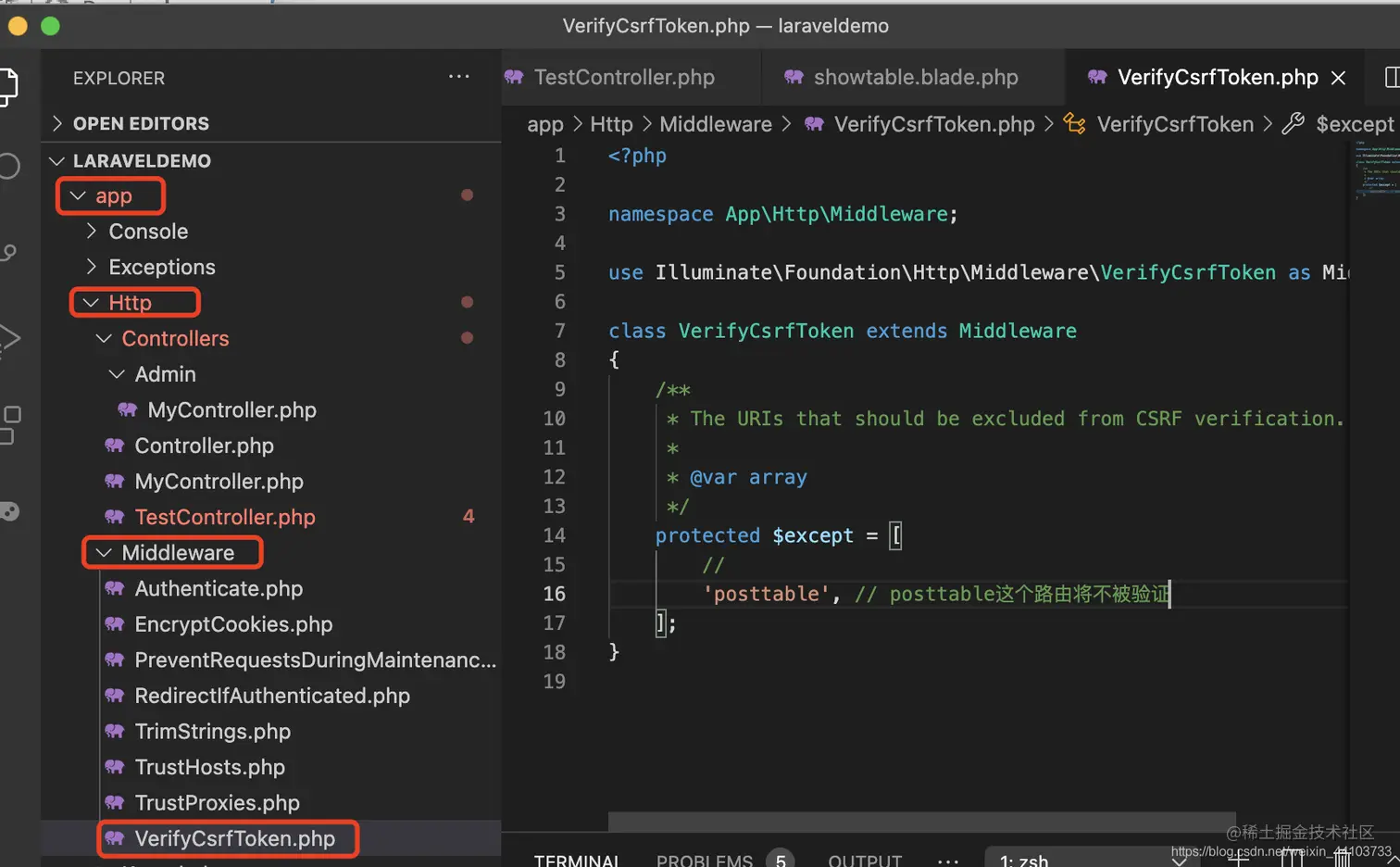1400x867 pixels.
Task: Click the PHP icon on the showtable.blade.php tab
Action: [x=794, y=77]
